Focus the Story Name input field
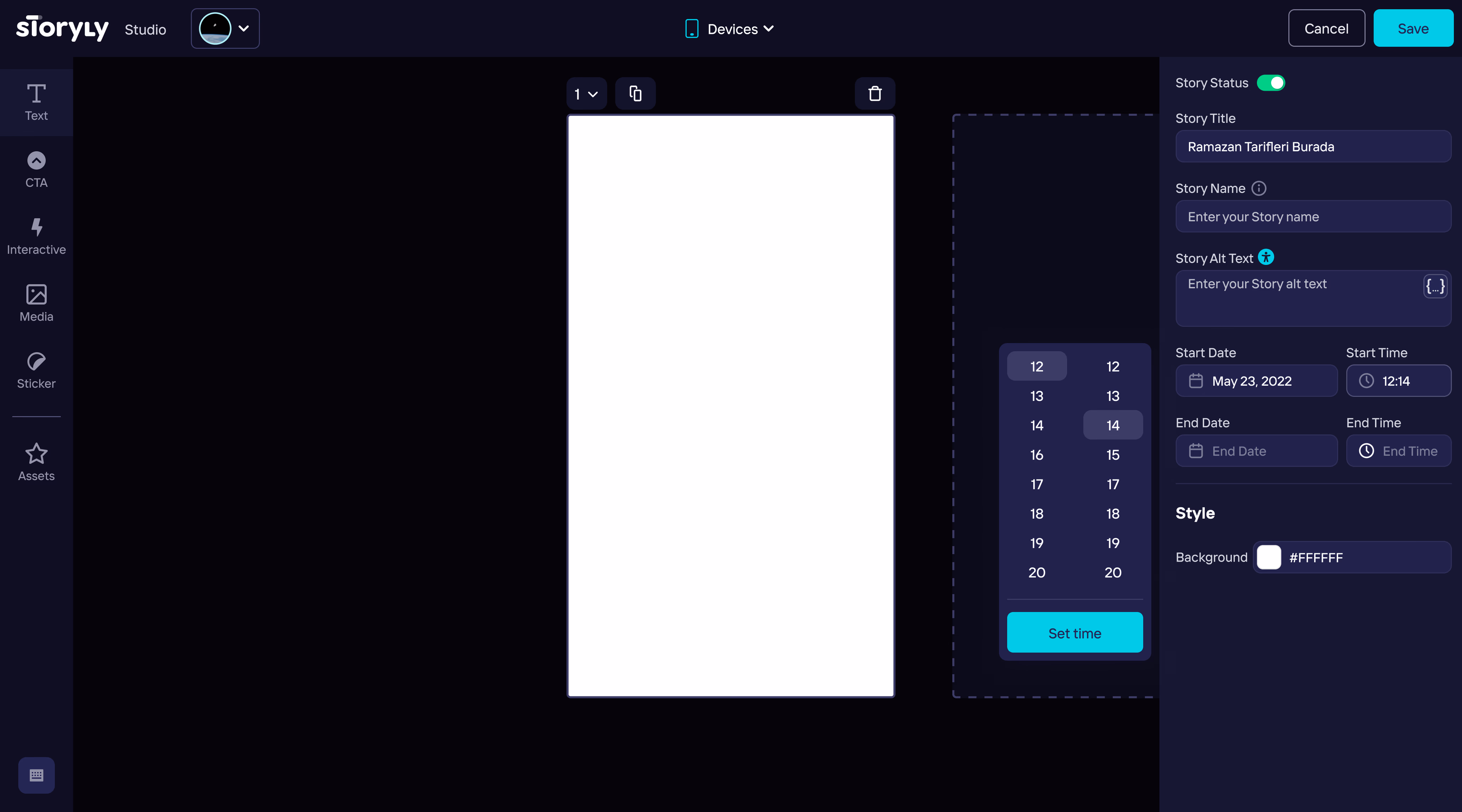 pyautogui.click(x=1313, y=217)
